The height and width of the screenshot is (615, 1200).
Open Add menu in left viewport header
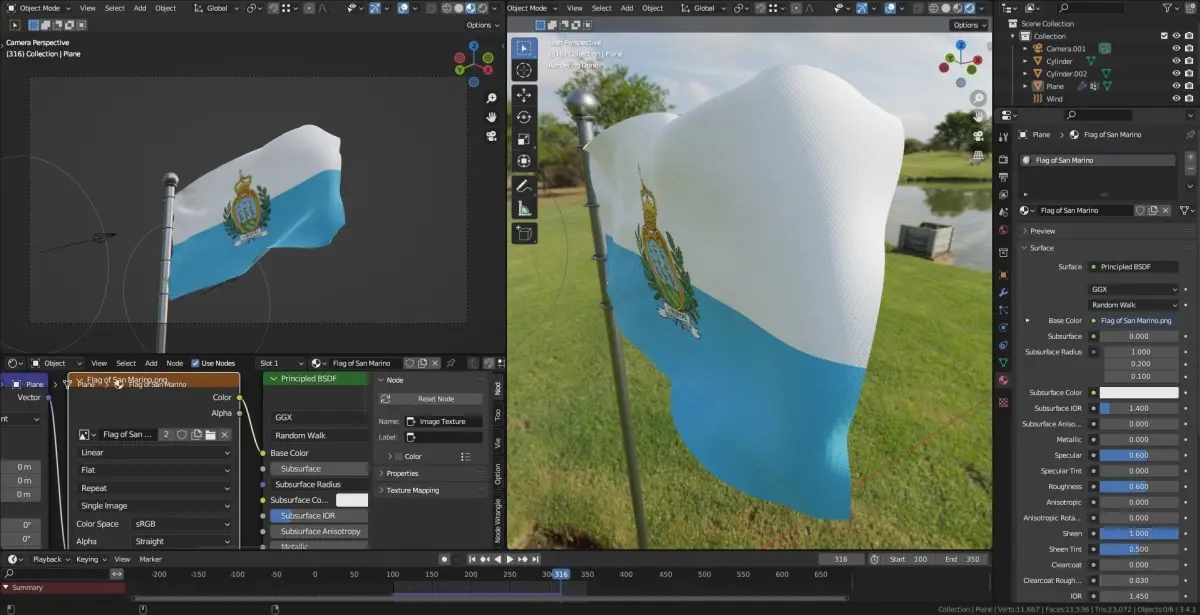[x=140, y=8]
